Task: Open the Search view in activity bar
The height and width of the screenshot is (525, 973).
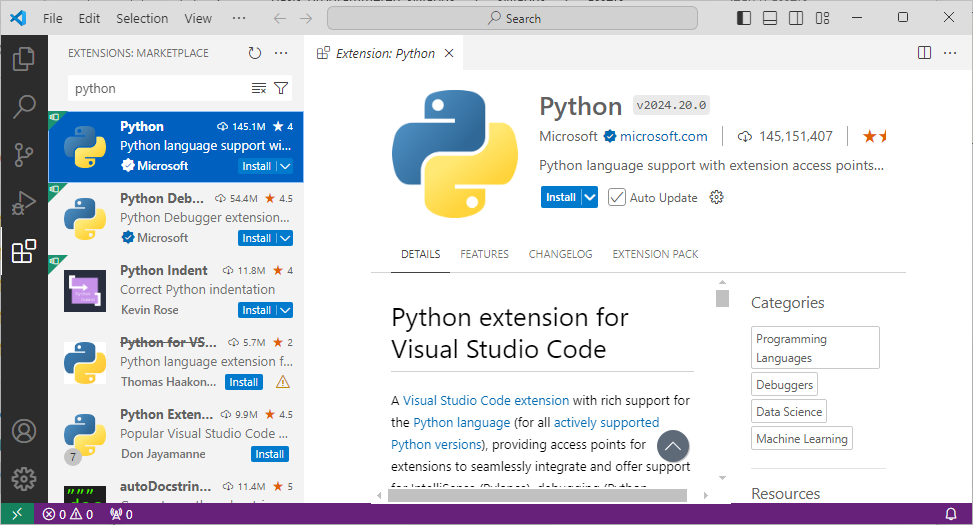Action: (24, 107)
